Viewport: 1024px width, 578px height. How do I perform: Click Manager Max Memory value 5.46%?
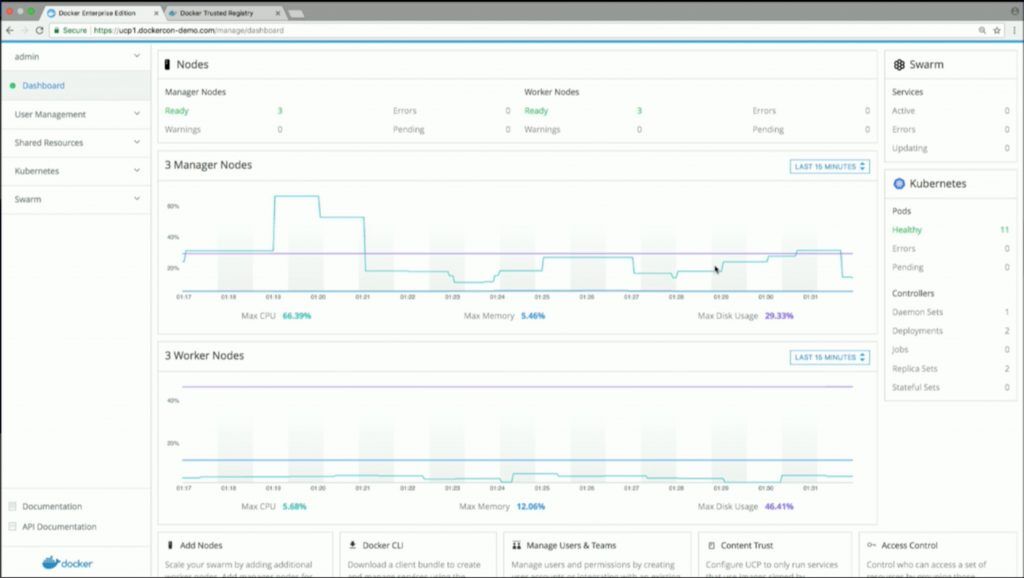(533, 316)
